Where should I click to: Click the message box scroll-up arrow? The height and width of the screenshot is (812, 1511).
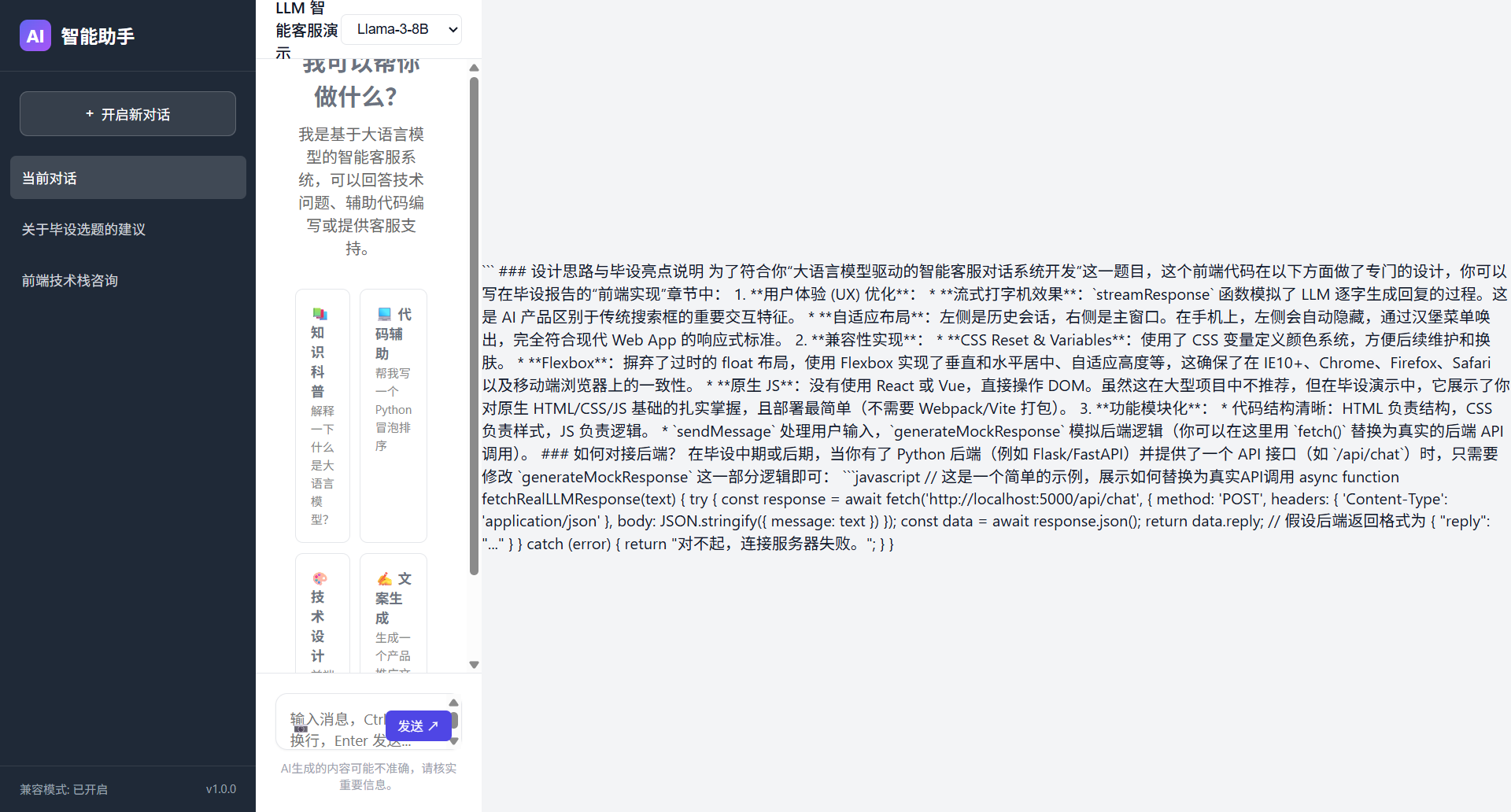point(454,703)
